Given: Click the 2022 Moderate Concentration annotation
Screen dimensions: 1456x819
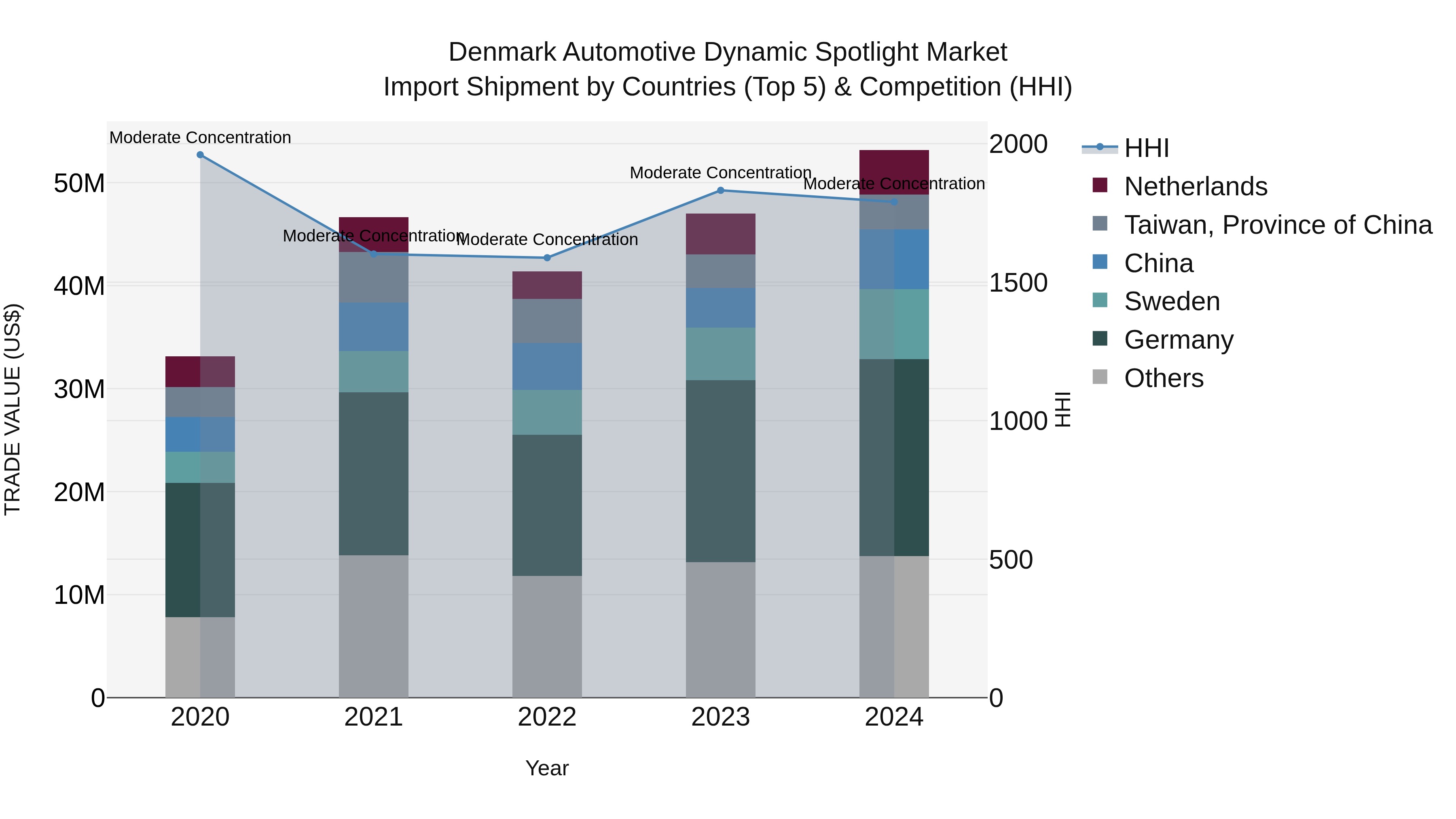Looking at the screenshot, I should [x=547, y=239].
